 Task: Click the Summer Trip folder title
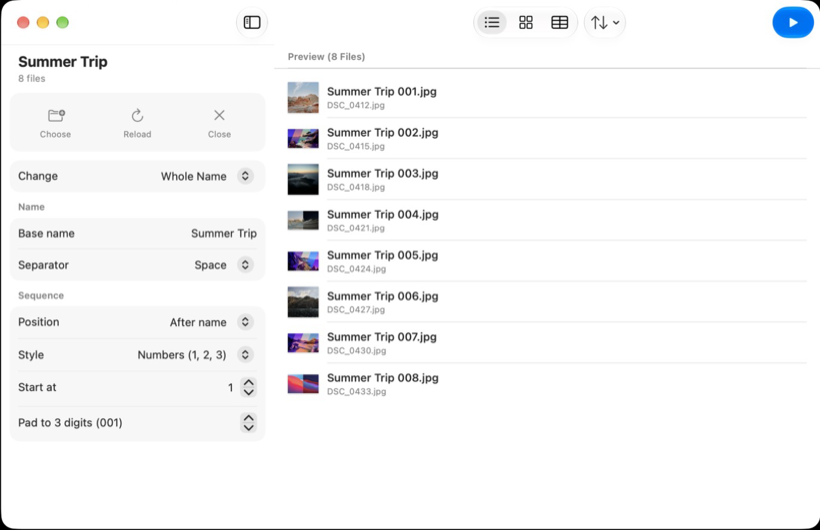63,62
